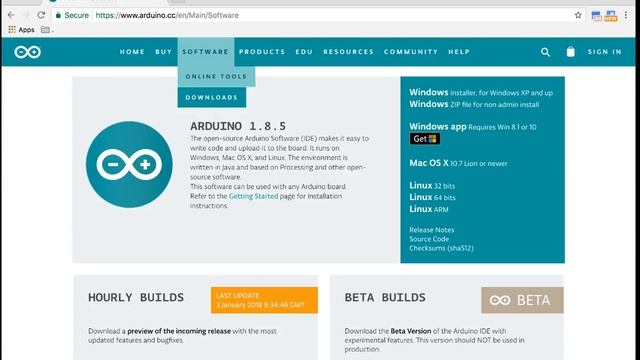Choose DOWNLOADS from Software dropdown
Viewport: 640px width, 360px height.
211,97
